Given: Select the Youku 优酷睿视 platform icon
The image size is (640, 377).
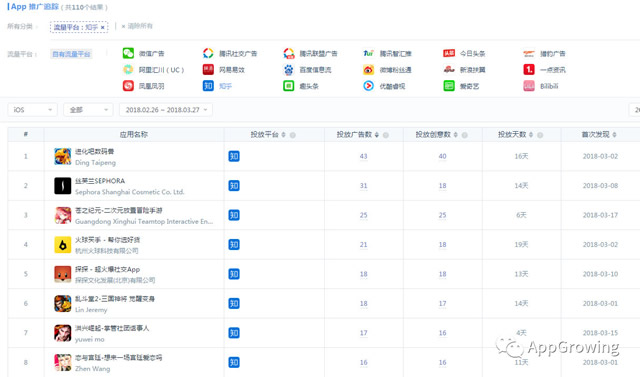Looking at the screenshot, I should (x=369, y=86).
